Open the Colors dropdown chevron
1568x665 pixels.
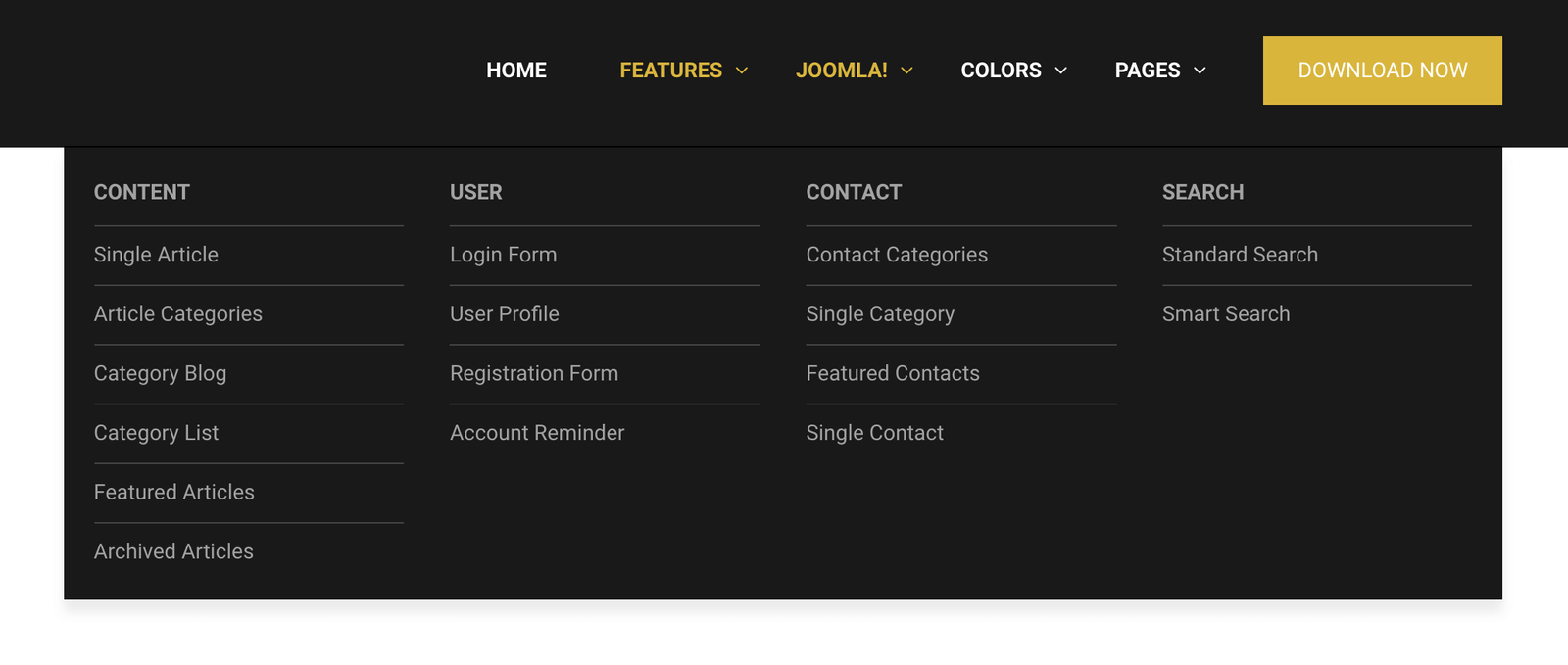1060,71
